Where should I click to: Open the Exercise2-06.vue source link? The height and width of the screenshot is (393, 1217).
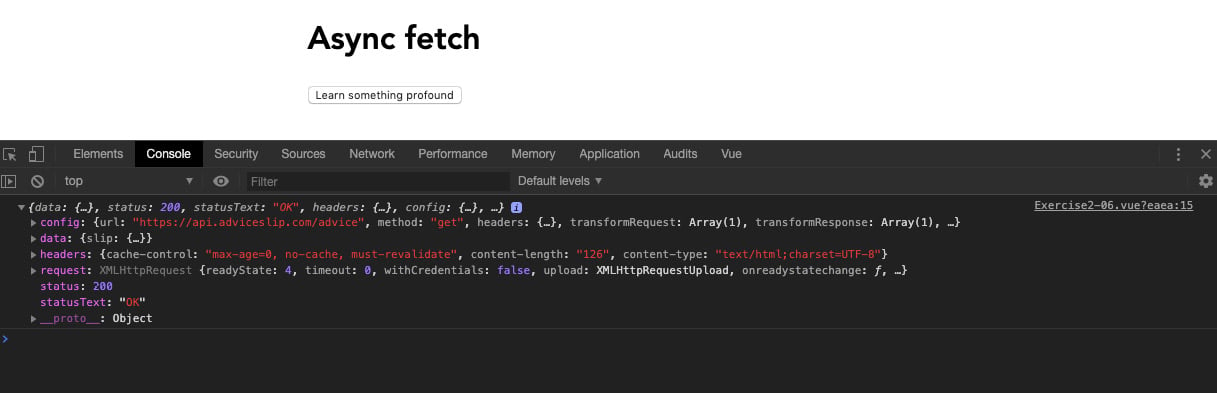(x=1113, y=206)
